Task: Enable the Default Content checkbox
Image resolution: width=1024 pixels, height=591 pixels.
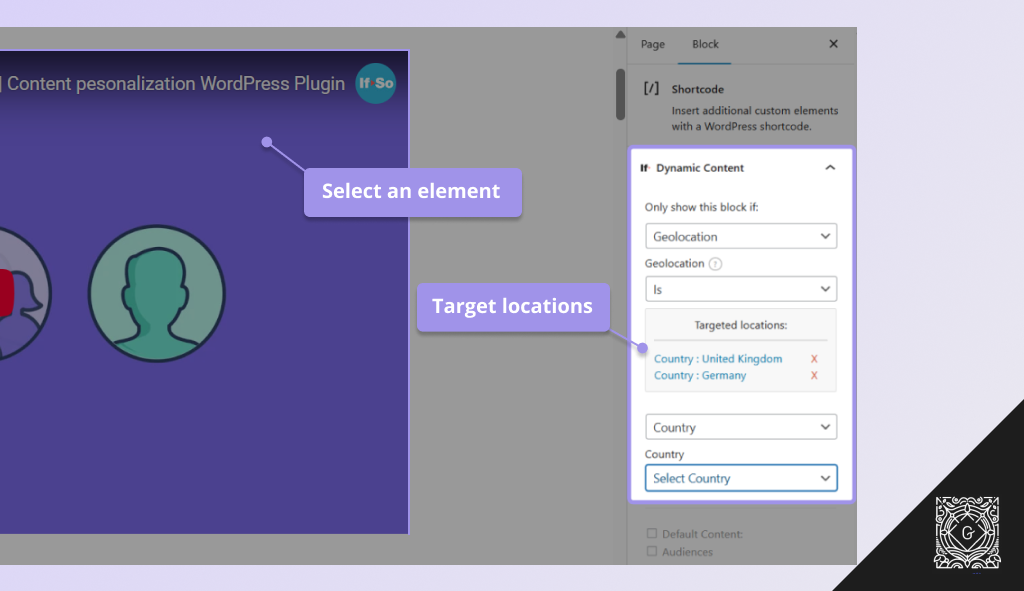Action: coord(652,533)
